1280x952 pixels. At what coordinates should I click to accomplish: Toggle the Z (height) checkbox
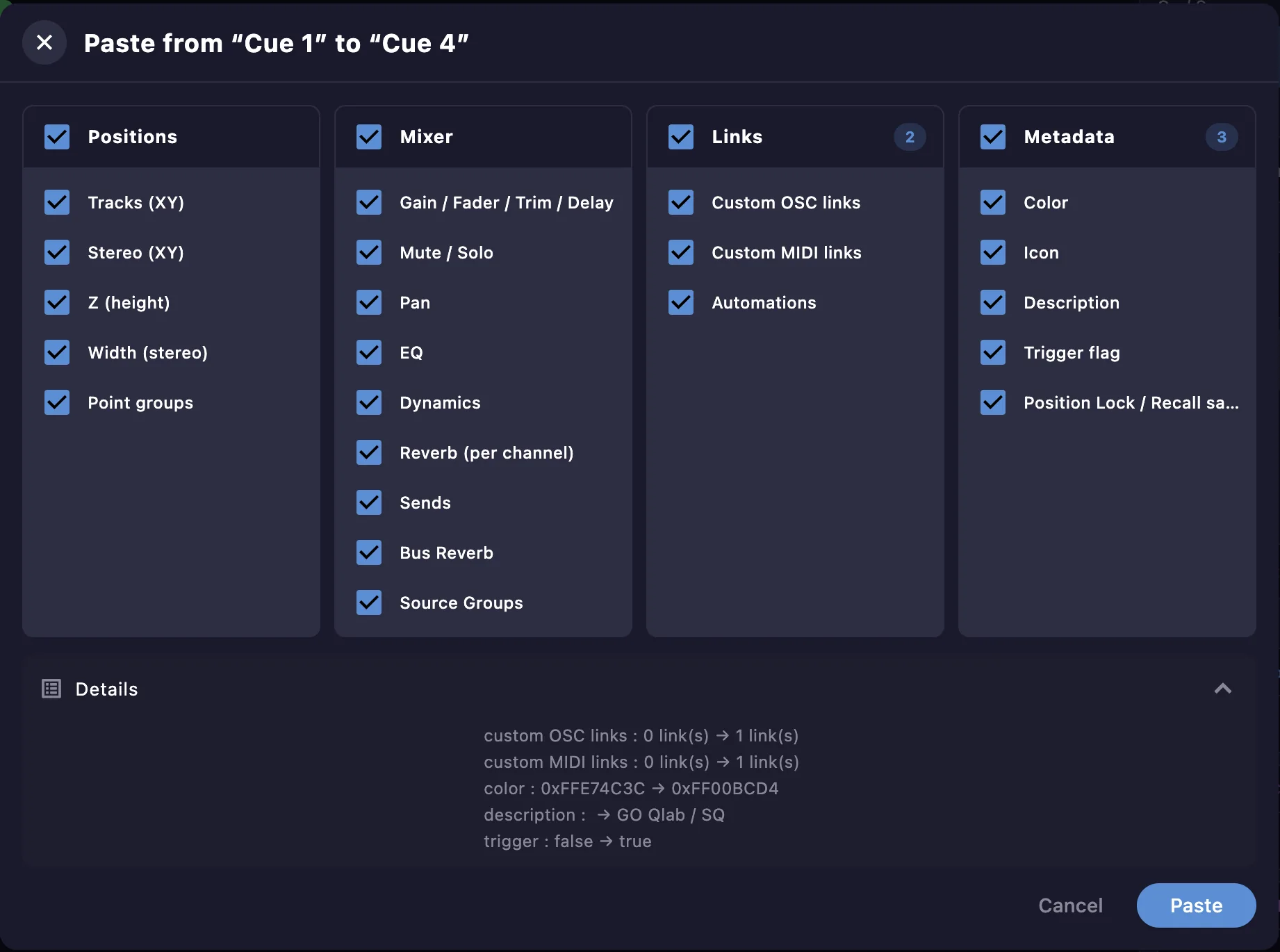coord(57,302)
